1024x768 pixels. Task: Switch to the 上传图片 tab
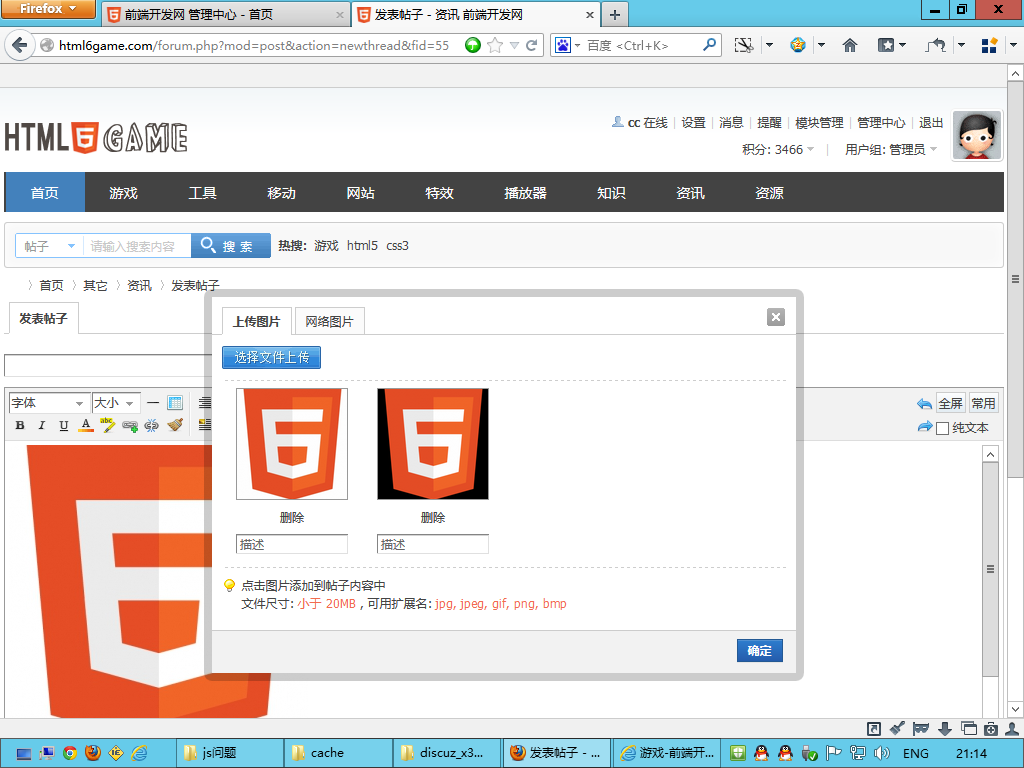pos(257,321)
